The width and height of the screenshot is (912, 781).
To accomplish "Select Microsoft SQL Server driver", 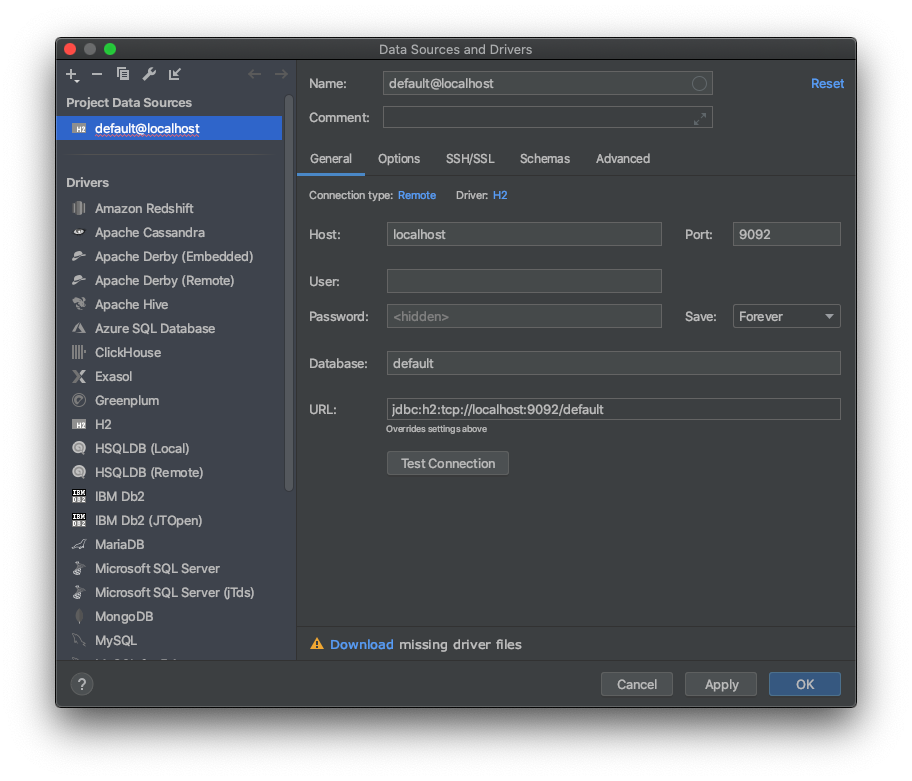I will (170, 568).
